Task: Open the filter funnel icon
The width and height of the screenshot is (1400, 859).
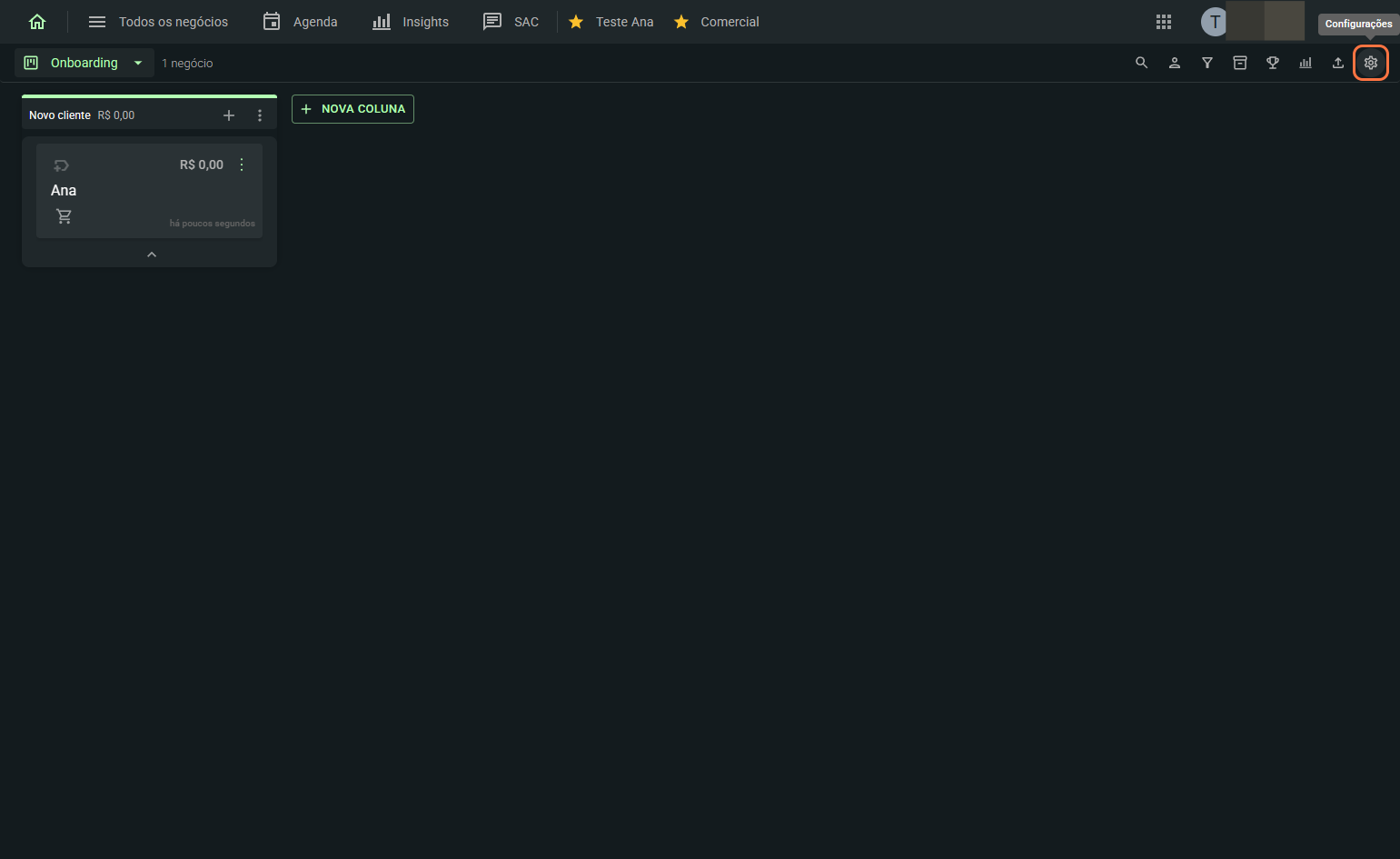Action: coord(1207,63)
